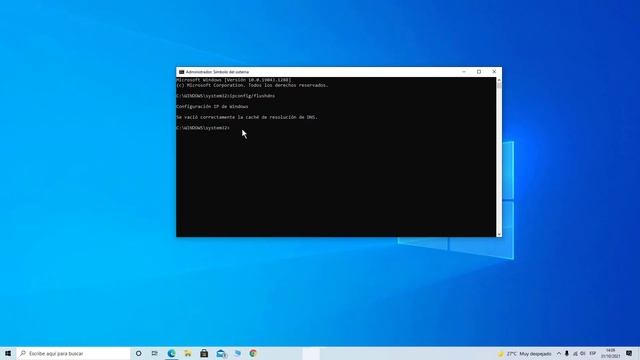Open File Explorer from the taskbar
640x360 pixels.
coord(188,353)
